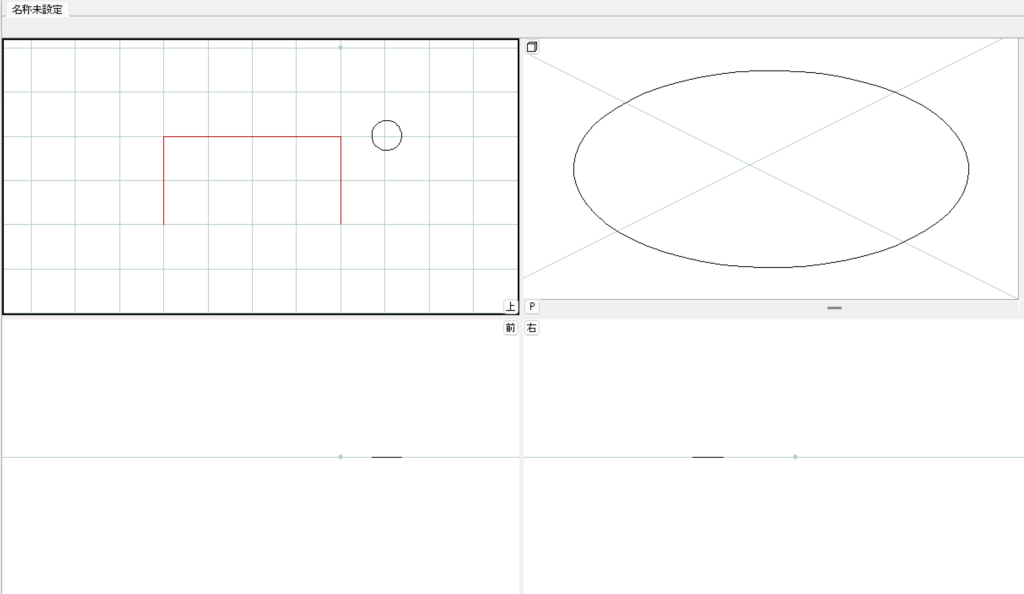
Task: Click the origin marker in right view
Action: [x=795, y=457]
